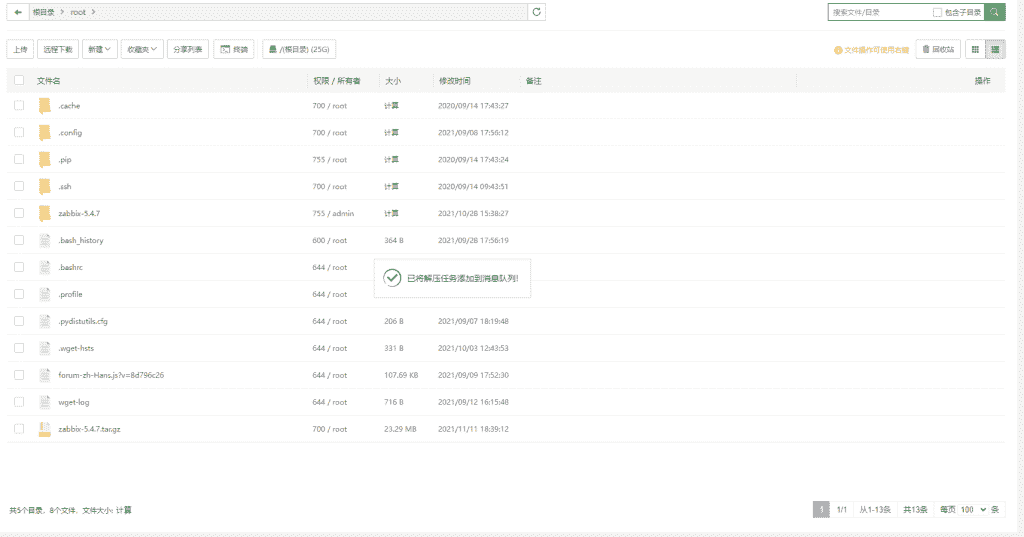Calculate size of the zabbix-5.4.7 folder
1024x537 pixels.
point(391,214)
